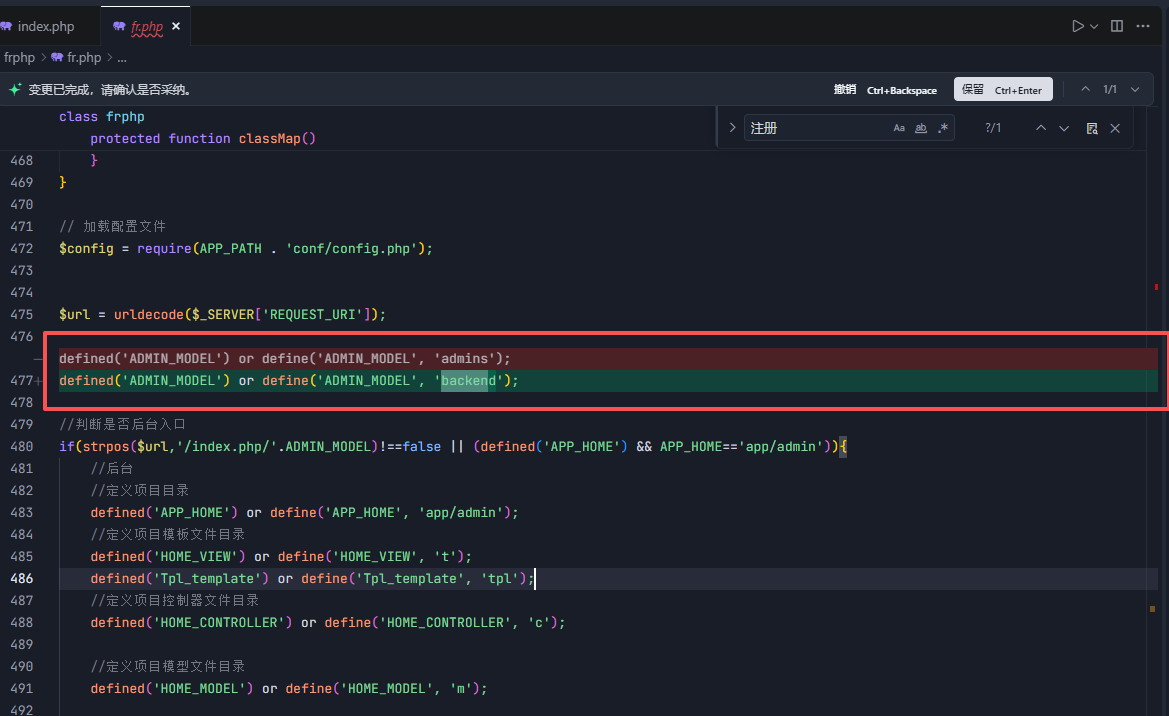Click the frphp folder breadcrumb
The image size is (1169, 716).
coord(19,57)
